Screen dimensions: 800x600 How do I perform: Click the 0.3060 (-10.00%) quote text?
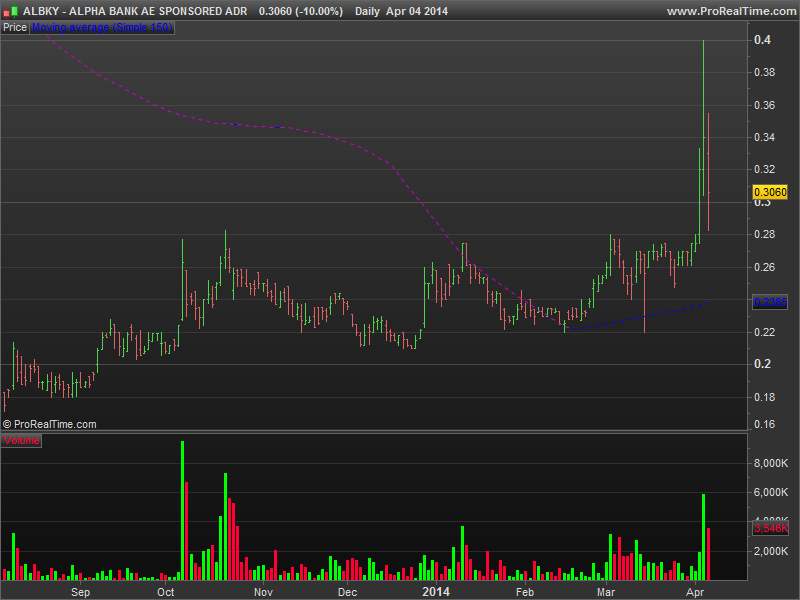coord(301,11)
